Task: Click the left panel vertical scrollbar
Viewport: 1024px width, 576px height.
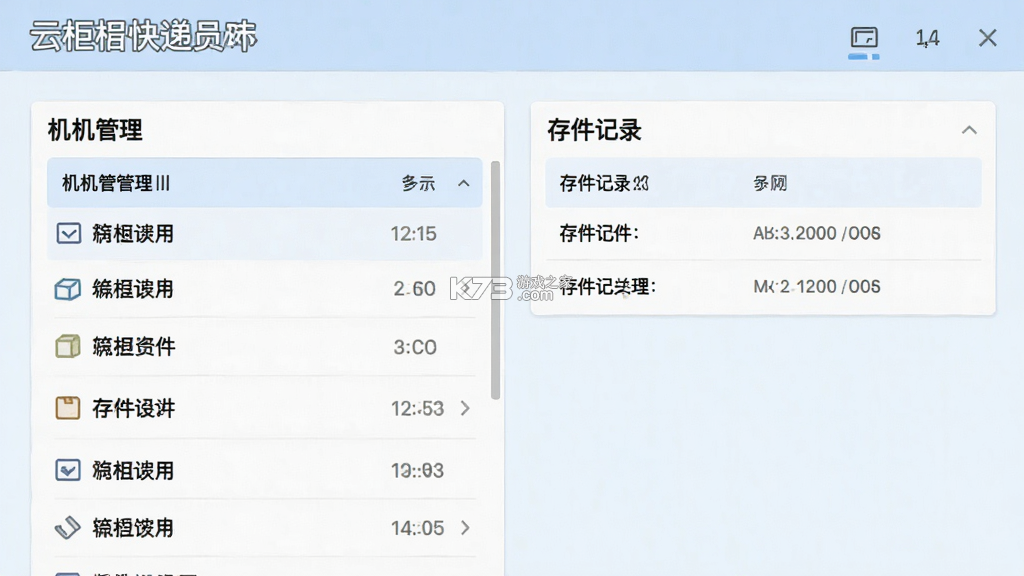Action: point(496,280)
